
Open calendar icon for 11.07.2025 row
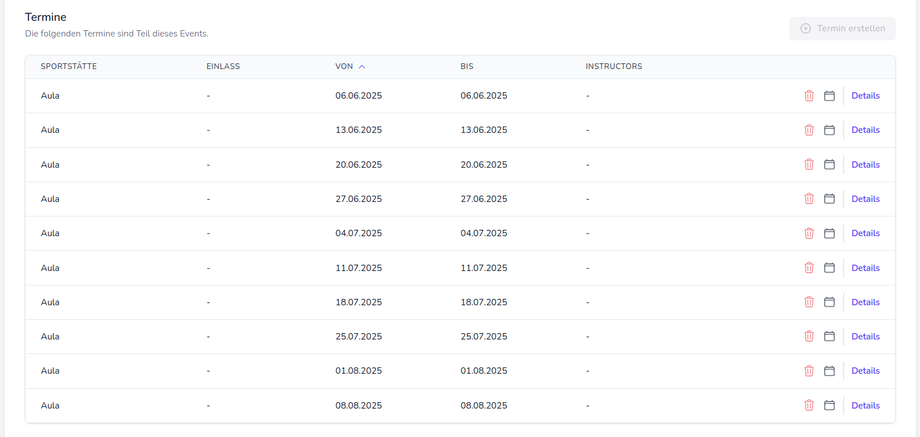pyautogui.click(x=829, y=268)
